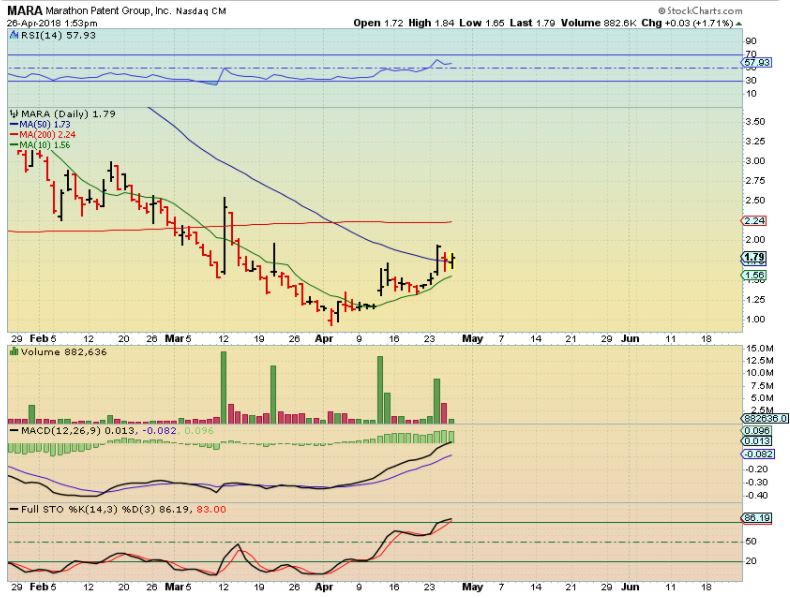This screenshot has width=790, height=598.
Task: Click the 86.19 stochastic value tag on the right
Action: pyautogui.click(x=757, y=518)
